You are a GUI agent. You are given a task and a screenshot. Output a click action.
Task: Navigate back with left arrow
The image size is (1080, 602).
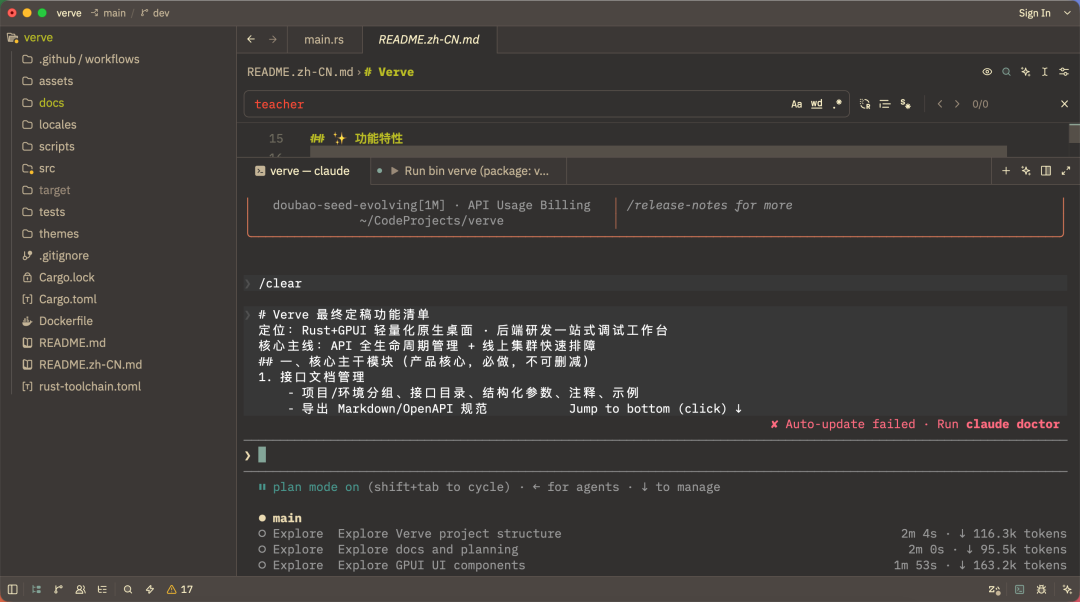tap(251, 39)
